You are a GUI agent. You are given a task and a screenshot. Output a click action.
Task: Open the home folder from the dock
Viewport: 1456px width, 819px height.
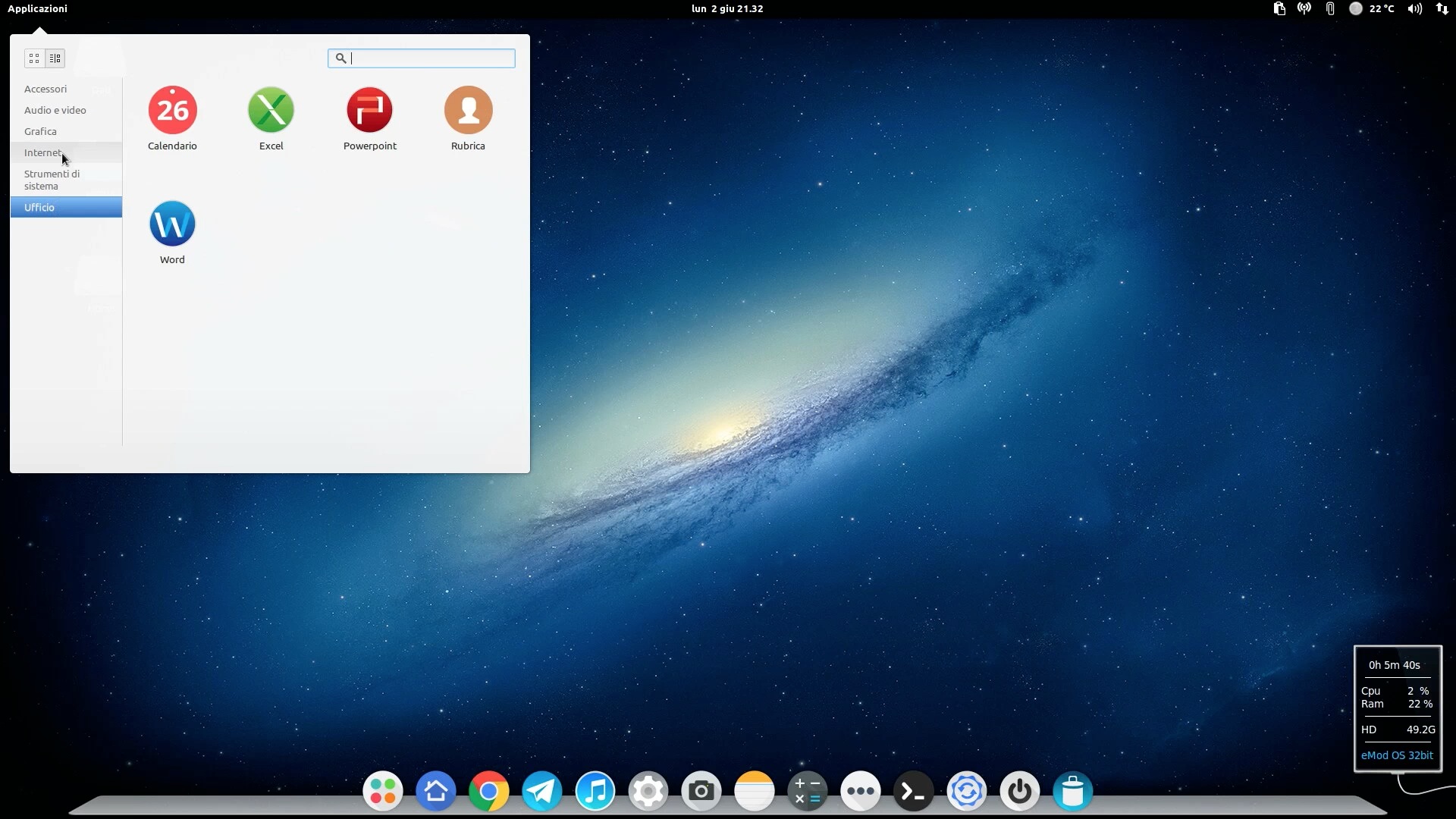[x=436, y=791]
